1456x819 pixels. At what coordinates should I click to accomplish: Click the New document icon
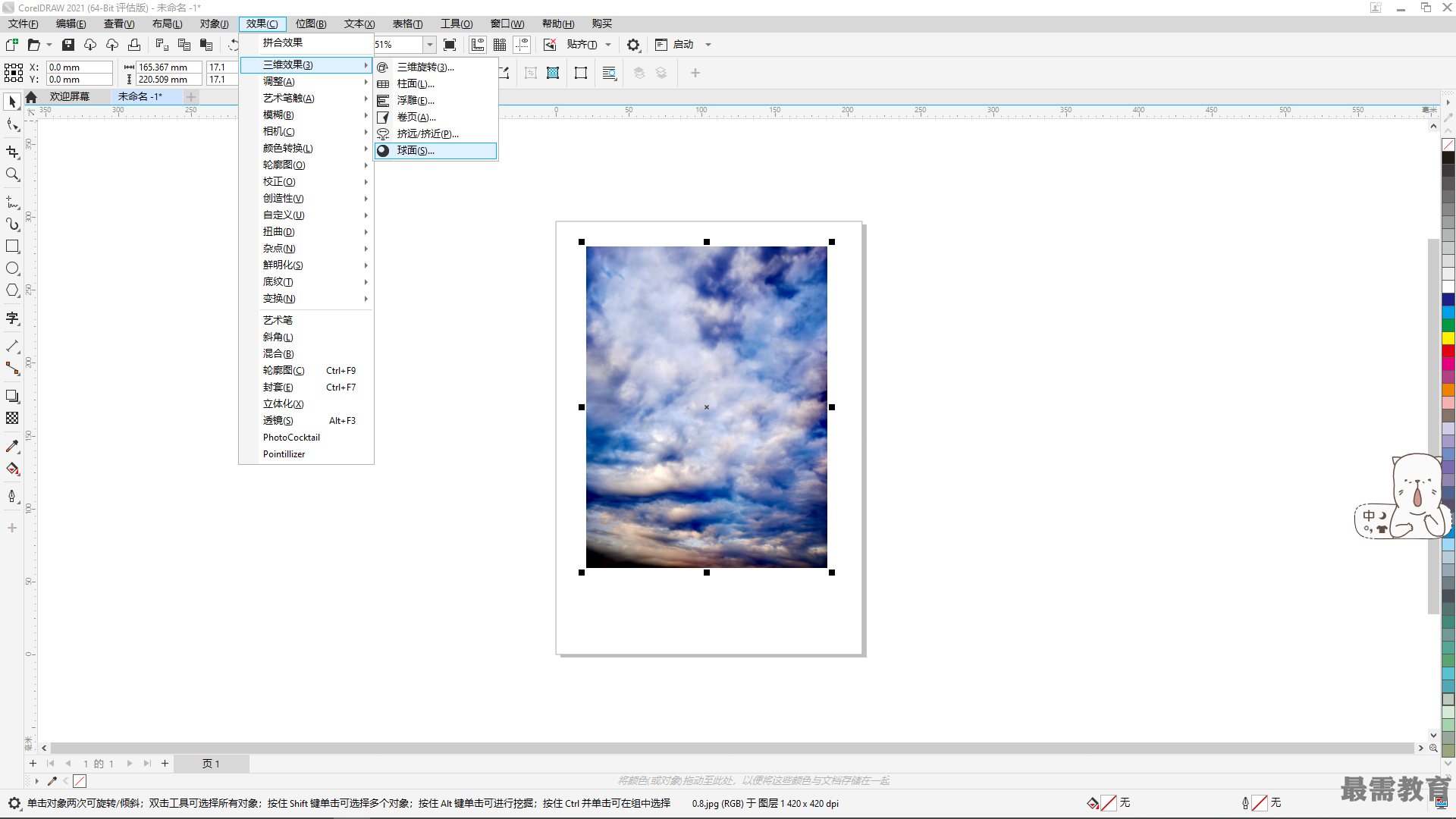[12, 45]
